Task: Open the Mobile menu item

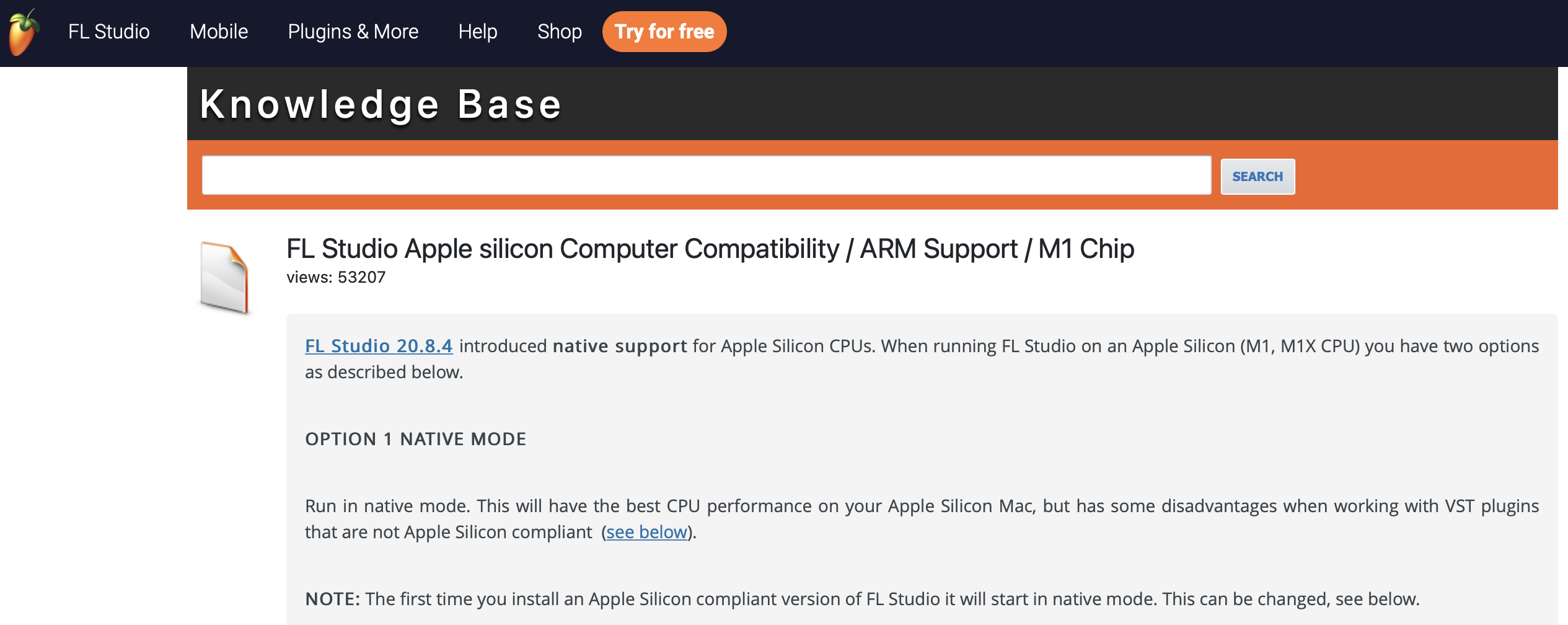Action: tap(218, 31)
